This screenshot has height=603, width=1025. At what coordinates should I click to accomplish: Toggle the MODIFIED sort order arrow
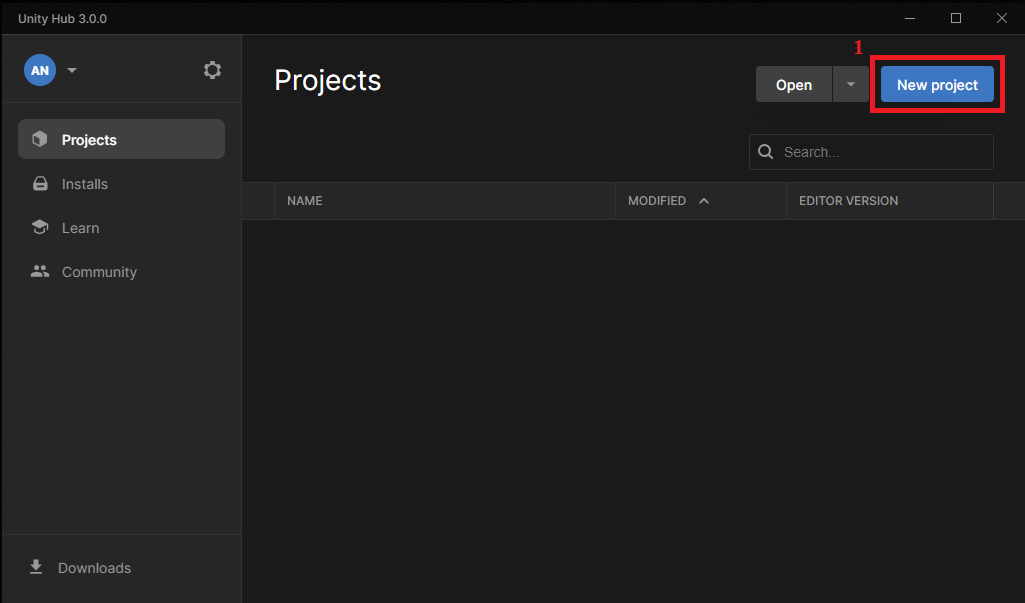(x=704, y=201)
